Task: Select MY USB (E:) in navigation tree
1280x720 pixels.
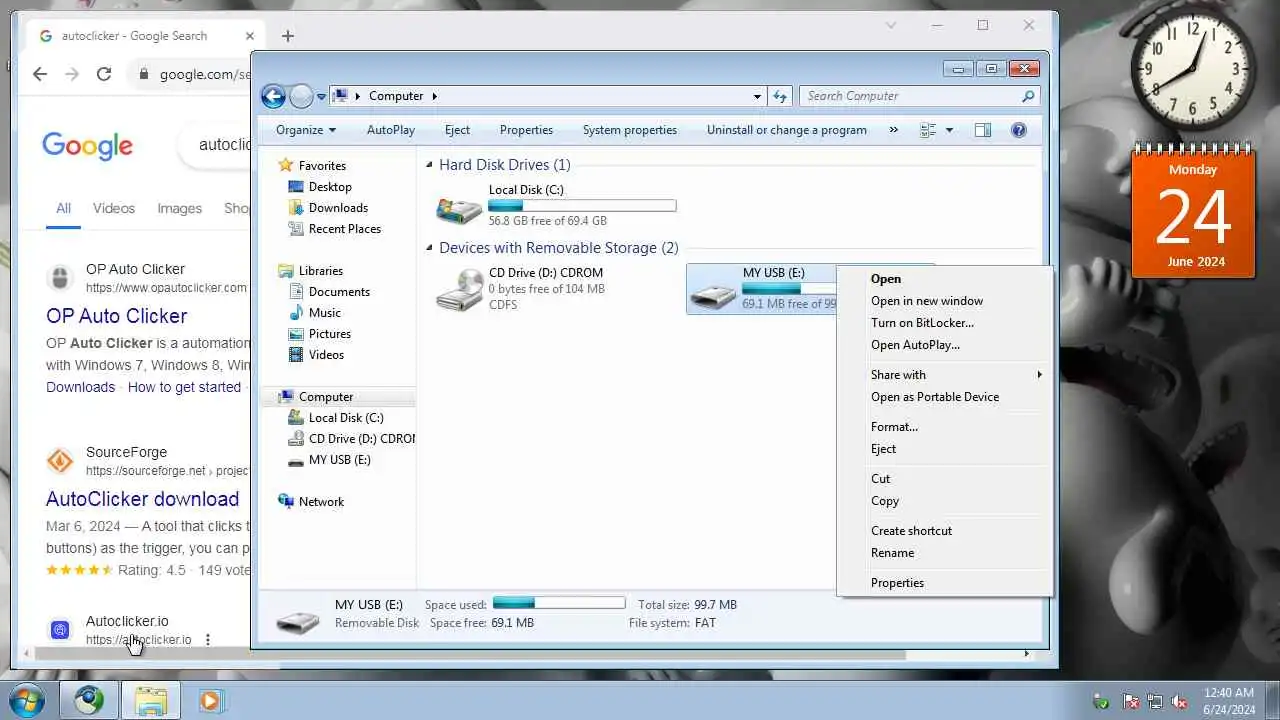Action: (x=339, y=460)
